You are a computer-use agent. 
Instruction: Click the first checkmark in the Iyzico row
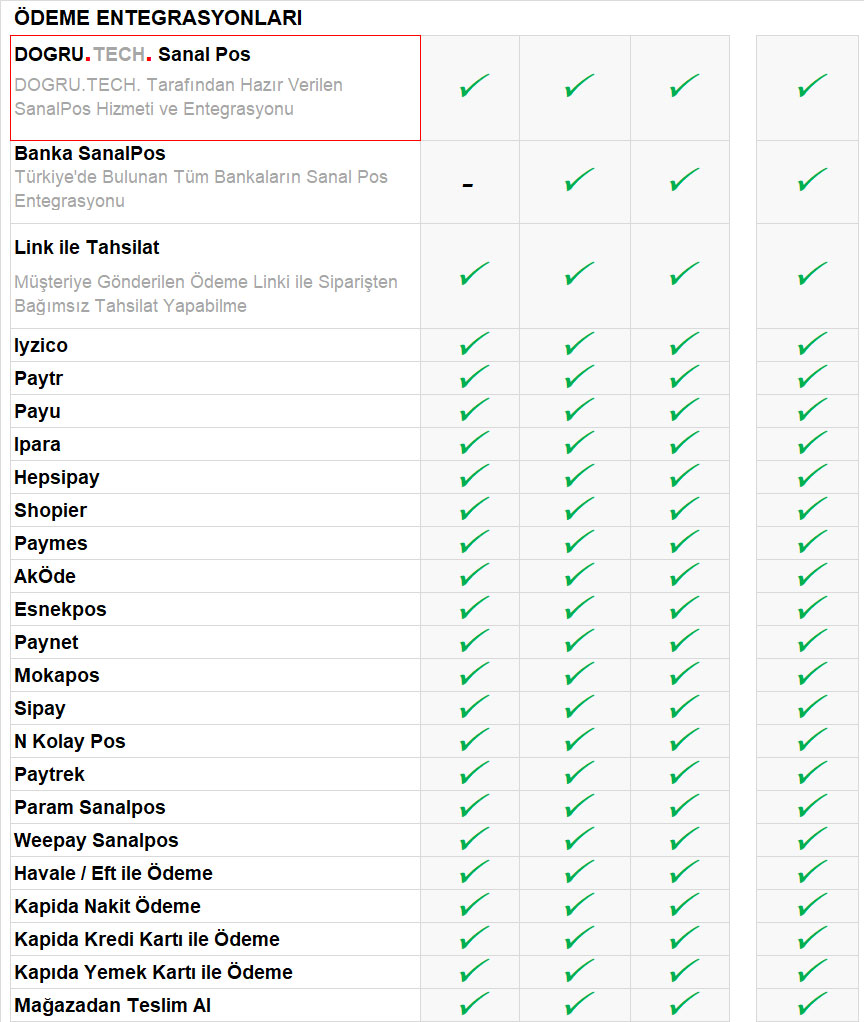[474, 345]
